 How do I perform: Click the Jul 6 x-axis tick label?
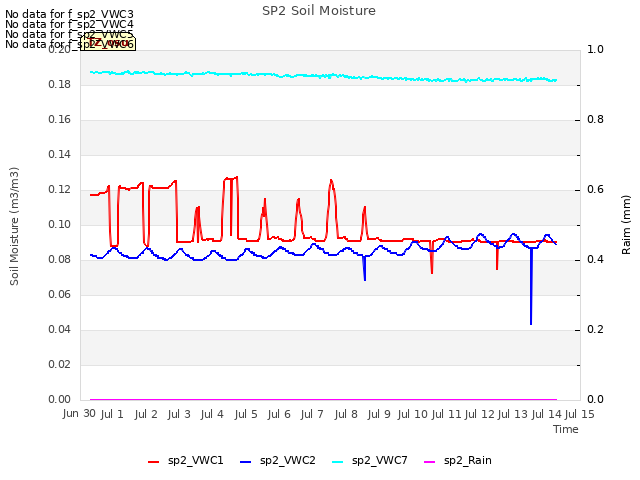coord(279,414)
